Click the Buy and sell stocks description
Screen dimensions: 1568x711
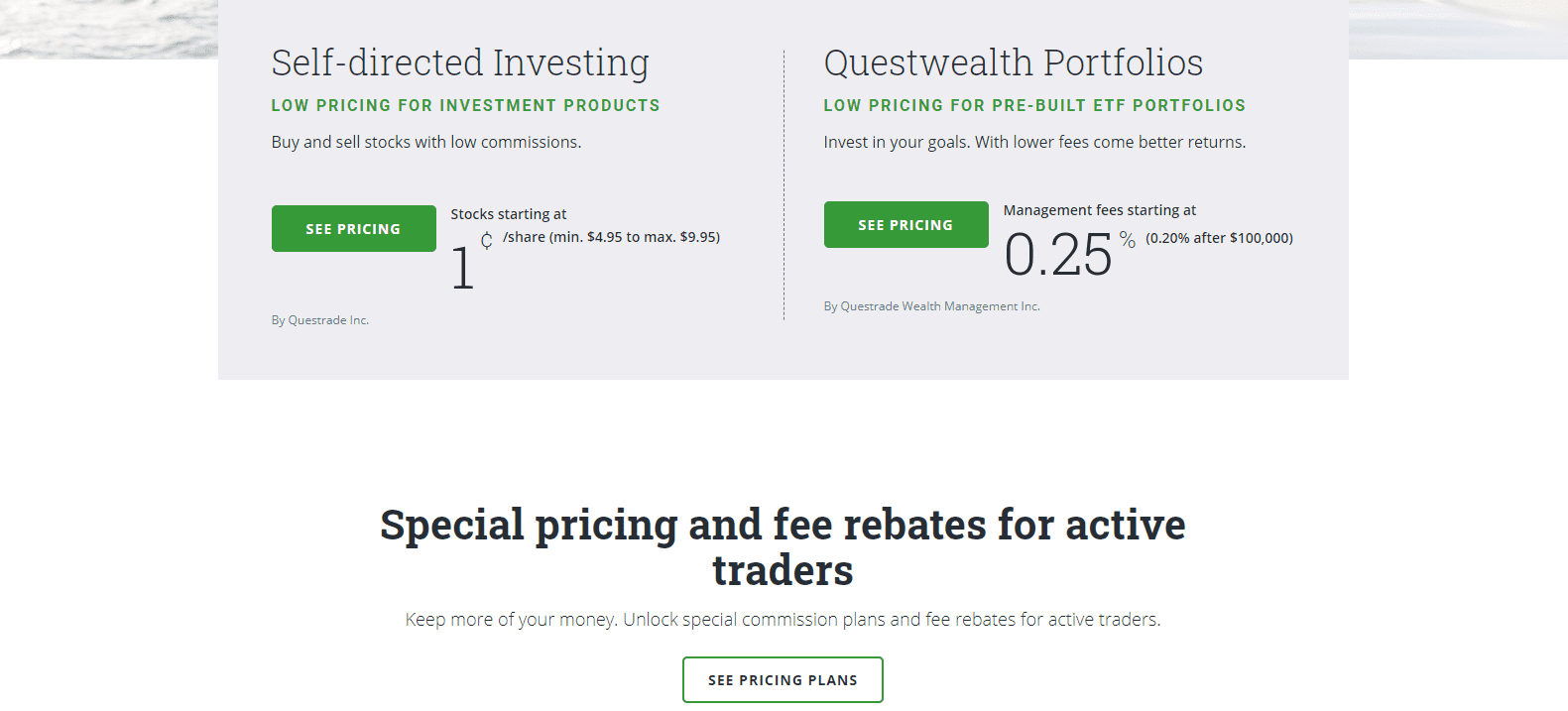tap(426, 141)
